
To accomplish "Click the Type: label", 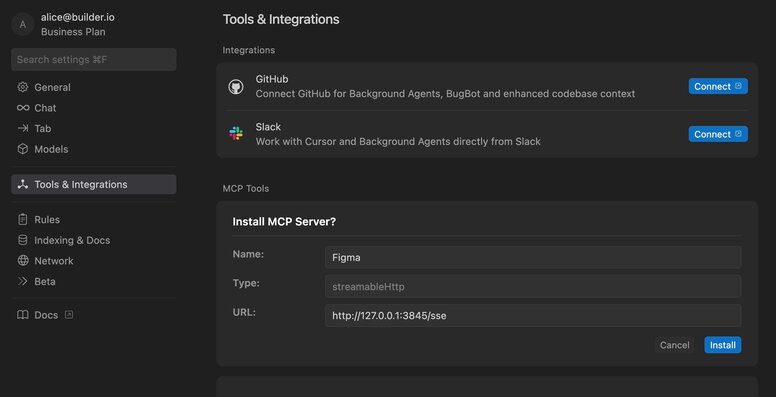I will pyautogui.click(x=246, y=283).
